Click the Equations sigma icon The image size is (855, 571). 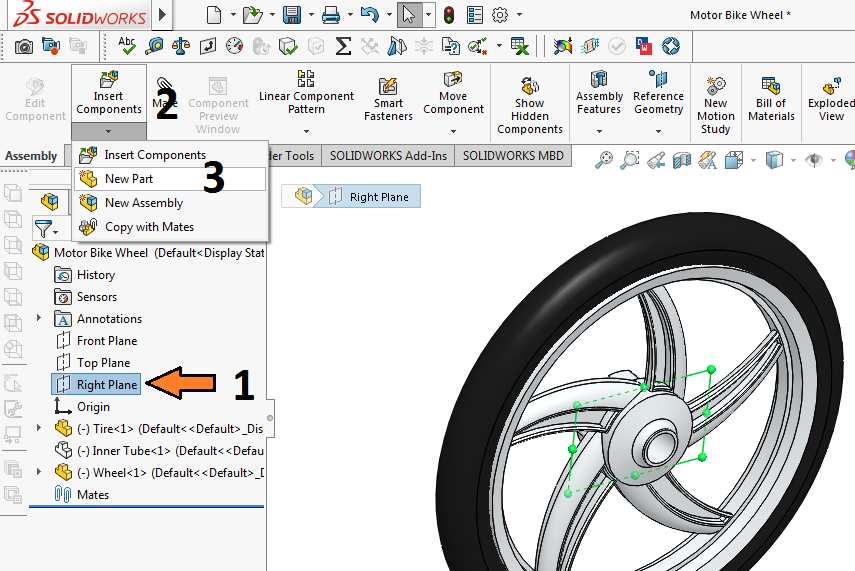343,46
